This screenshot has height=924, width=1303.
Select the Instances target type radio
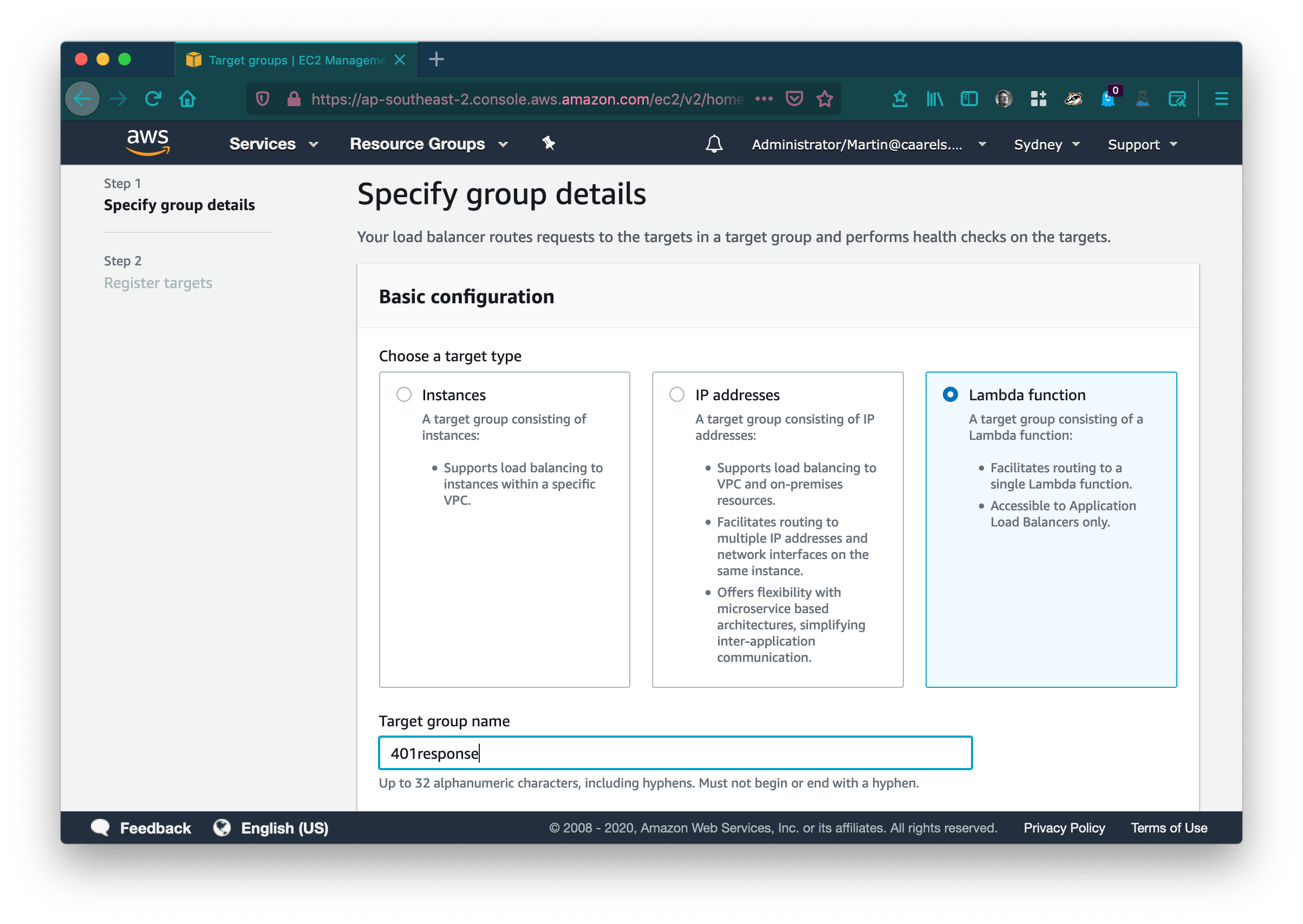404,394
